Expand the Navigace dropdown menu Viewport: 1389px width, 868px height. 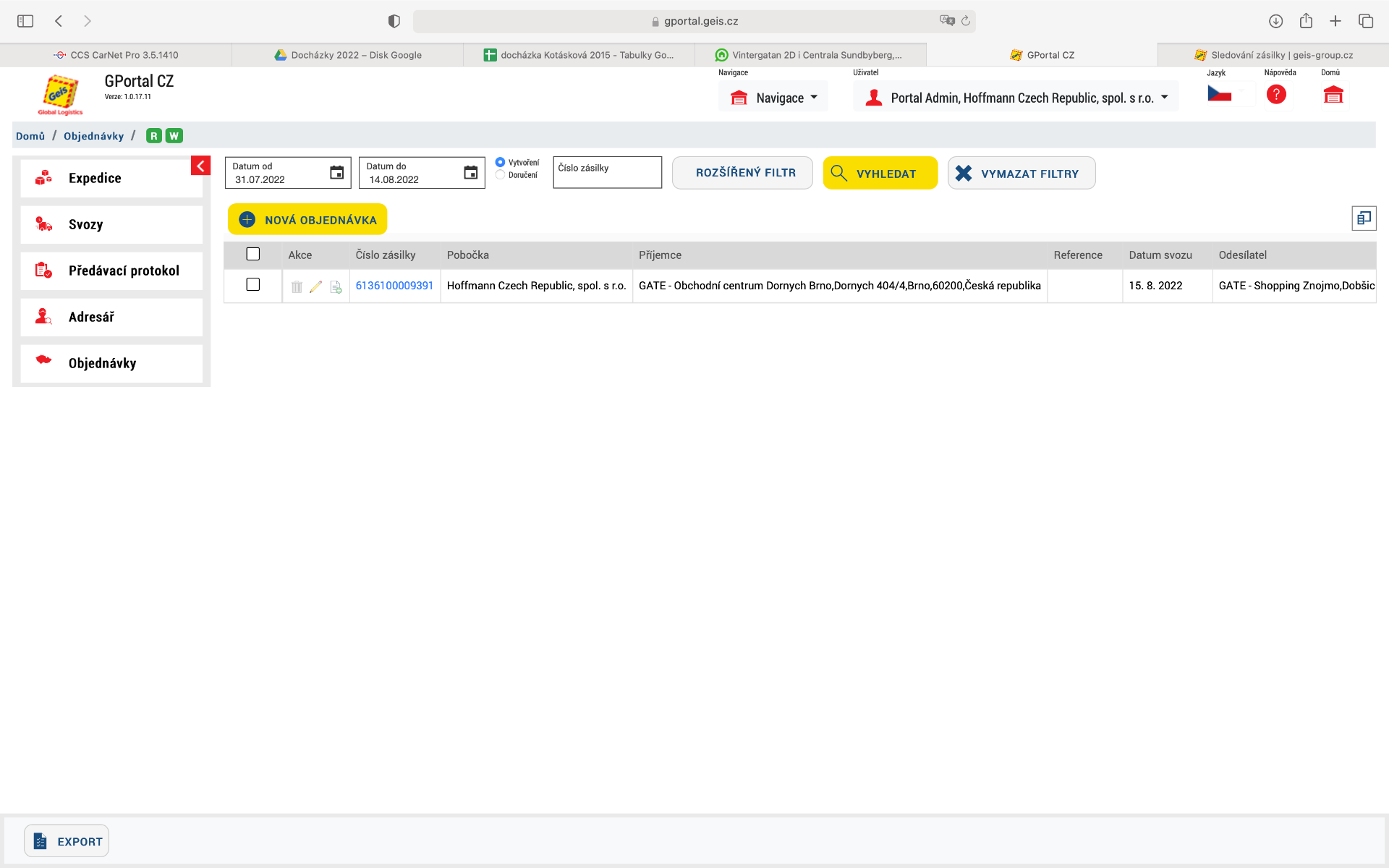tap(773, 98)
